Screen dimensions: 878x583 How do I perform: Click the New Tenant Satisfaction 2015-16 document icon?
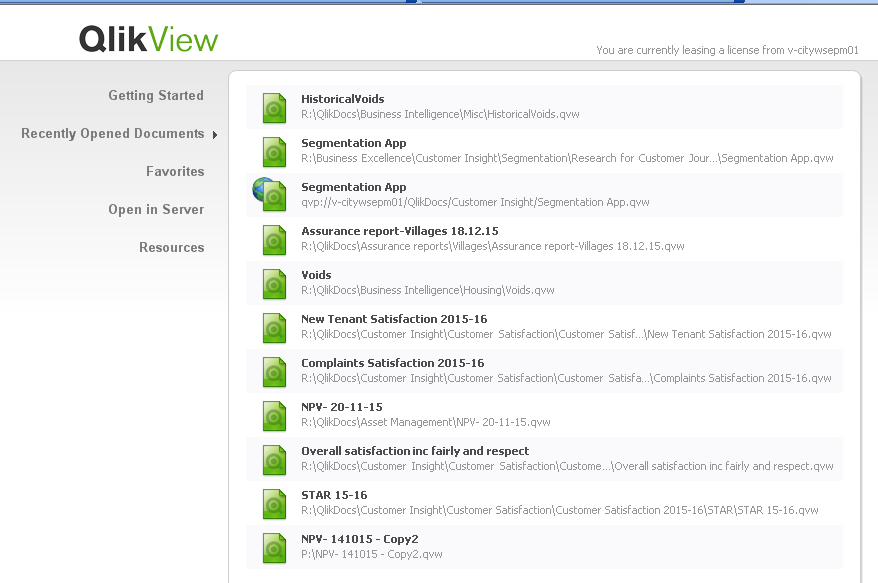[x=274, y=328]
